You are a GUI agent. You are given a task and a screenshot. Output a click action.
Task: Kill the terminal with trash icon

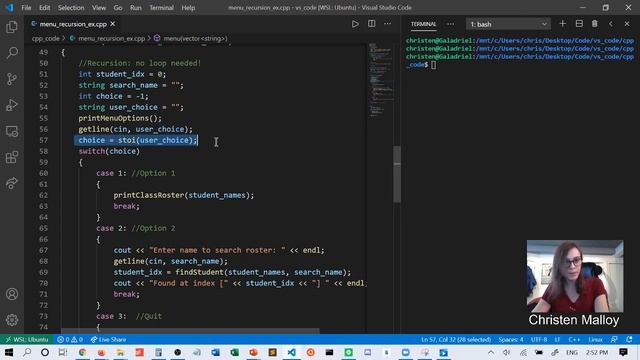tap(595, 24)
